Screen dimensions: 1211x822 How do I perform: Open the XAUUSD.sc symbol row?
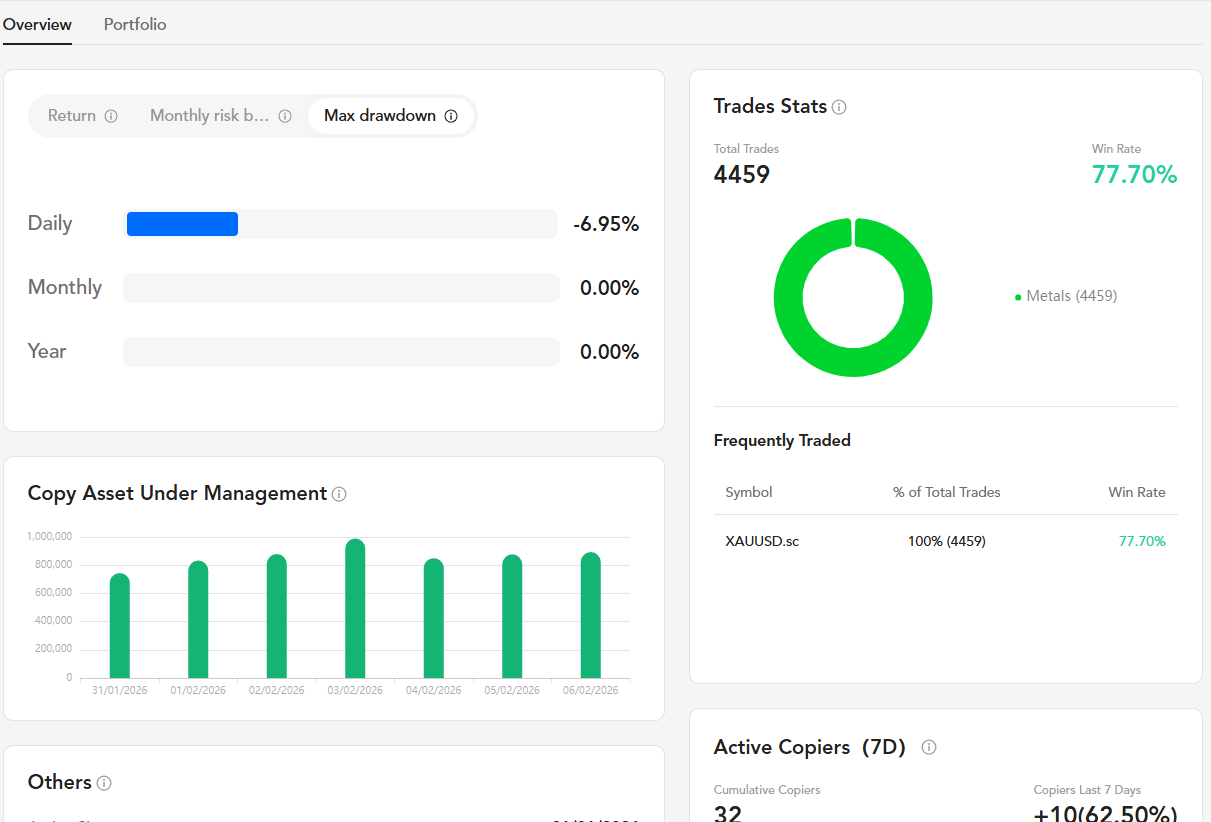click(x=762, y=541)
